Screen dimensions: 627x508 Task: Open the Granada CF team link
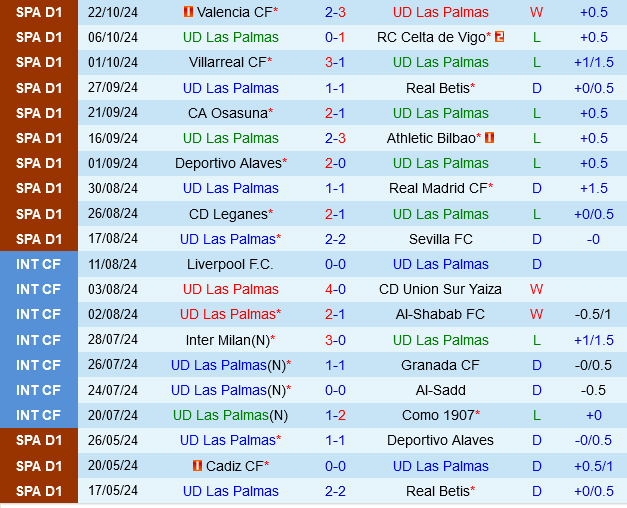[441, 365]
